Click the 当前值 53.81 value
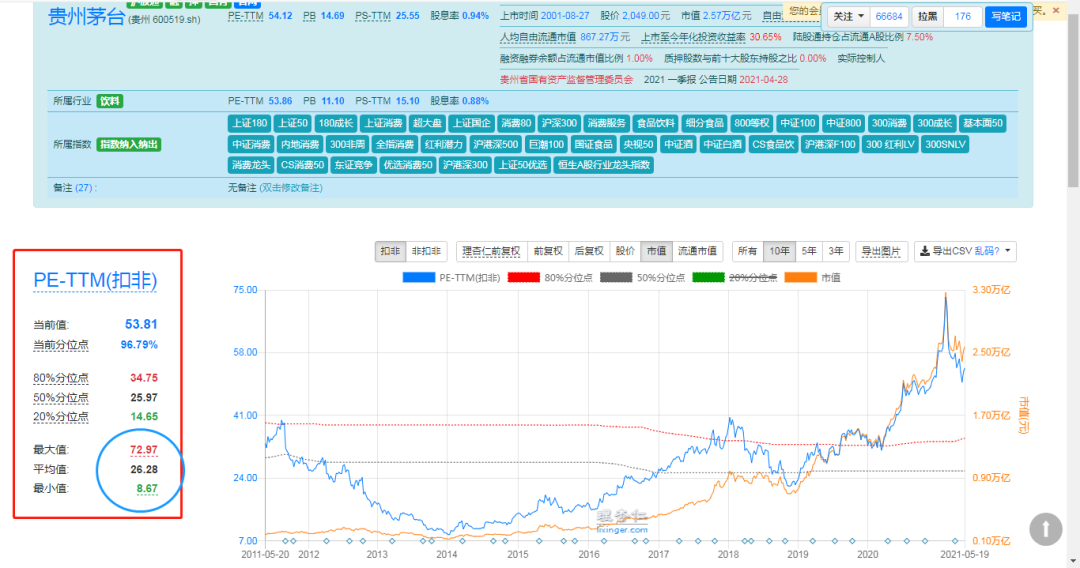1080x568 pixels. coord(141,324)
